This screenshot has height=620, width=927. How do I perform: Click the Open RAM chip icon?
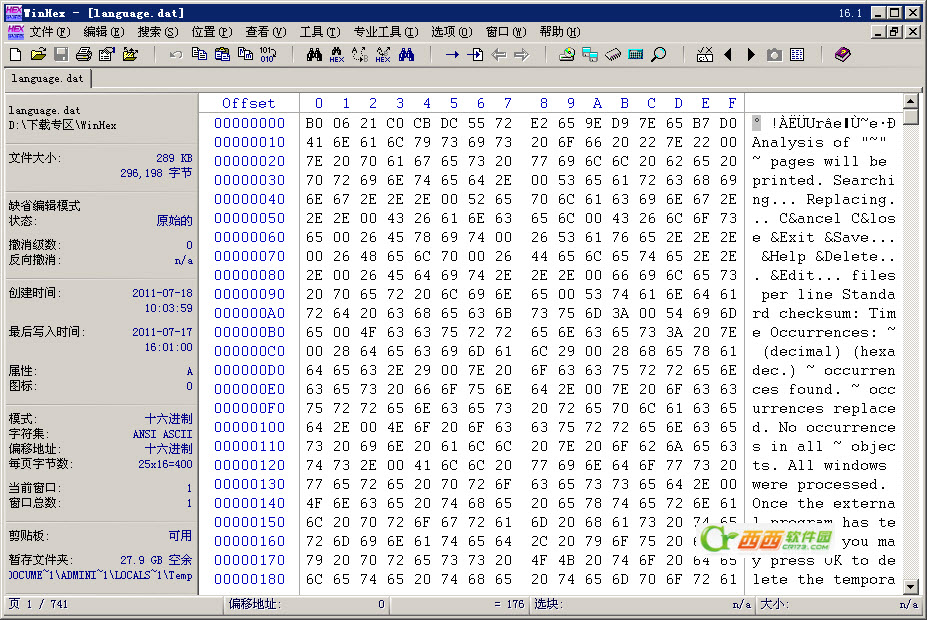613,55
